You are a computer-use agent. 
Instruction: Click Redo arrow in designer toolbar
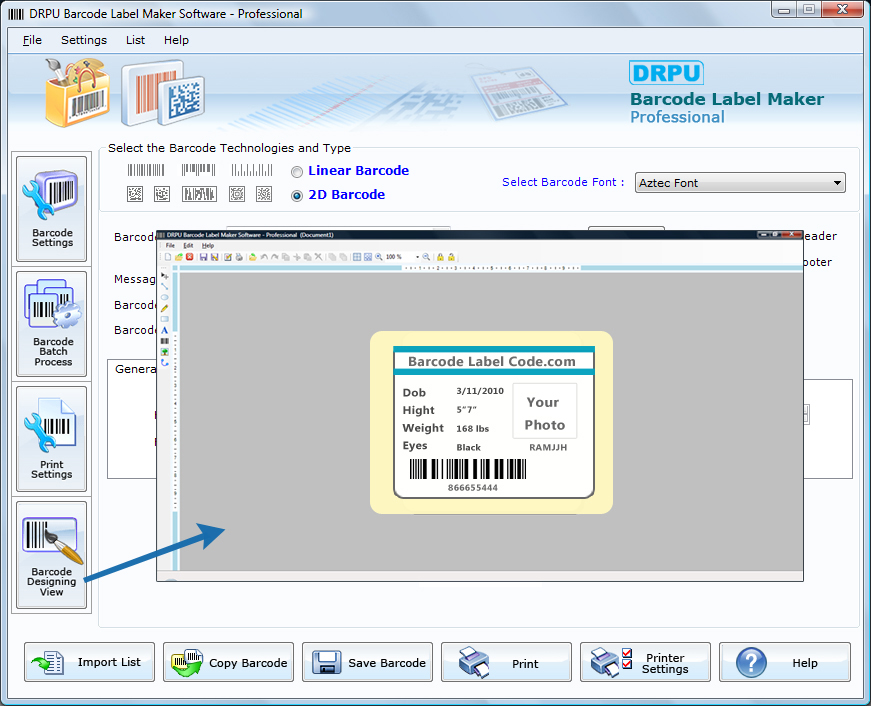coord(275,257)
